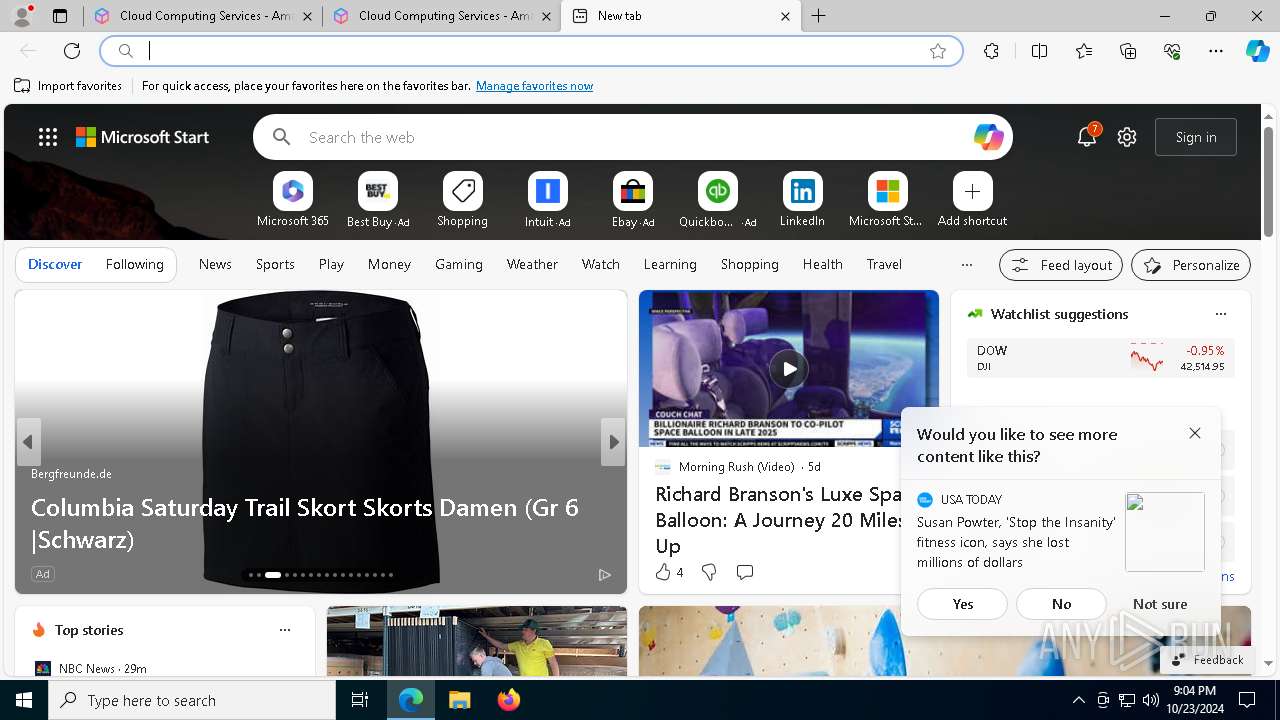Image resolution: width=1280 pixels, height=720 pixels.
Task: Click the Personalize button
Action: click(x=1191, y=265)
